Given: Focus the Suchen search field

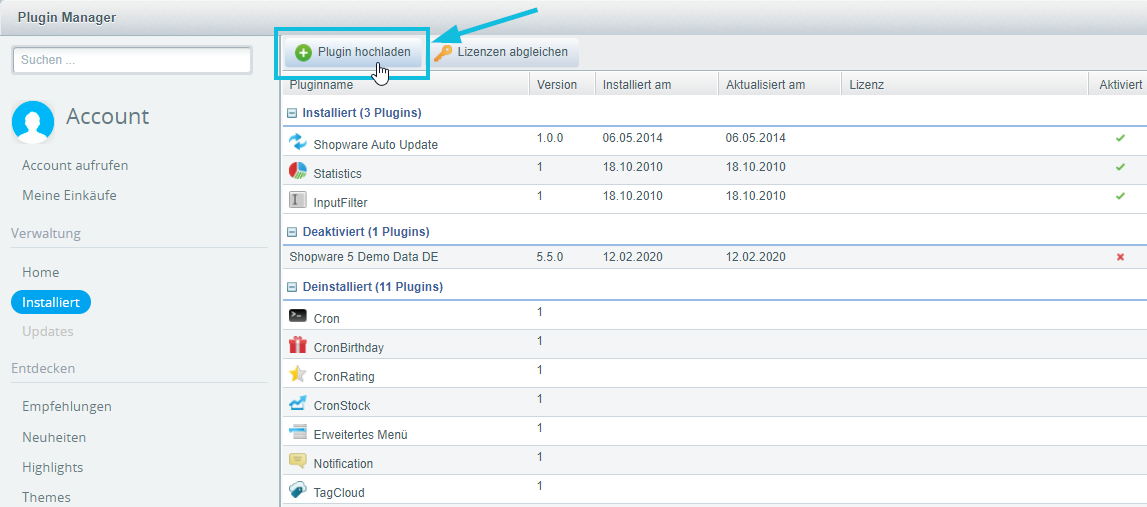Looking at the screenshot, I should click(x=132, y=60).
